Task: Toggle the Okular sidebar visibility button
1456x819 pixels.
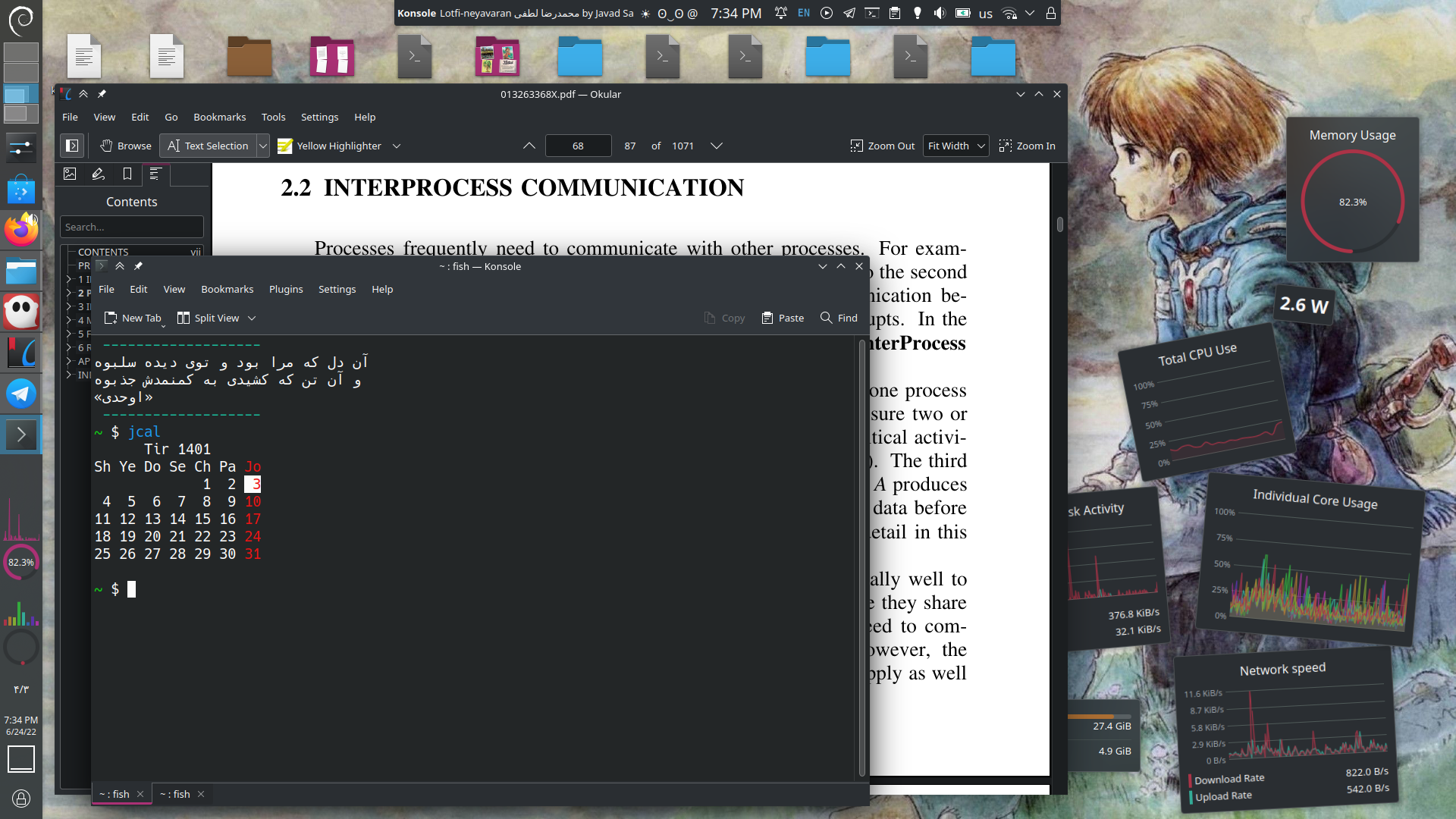Action: [72, 146]
